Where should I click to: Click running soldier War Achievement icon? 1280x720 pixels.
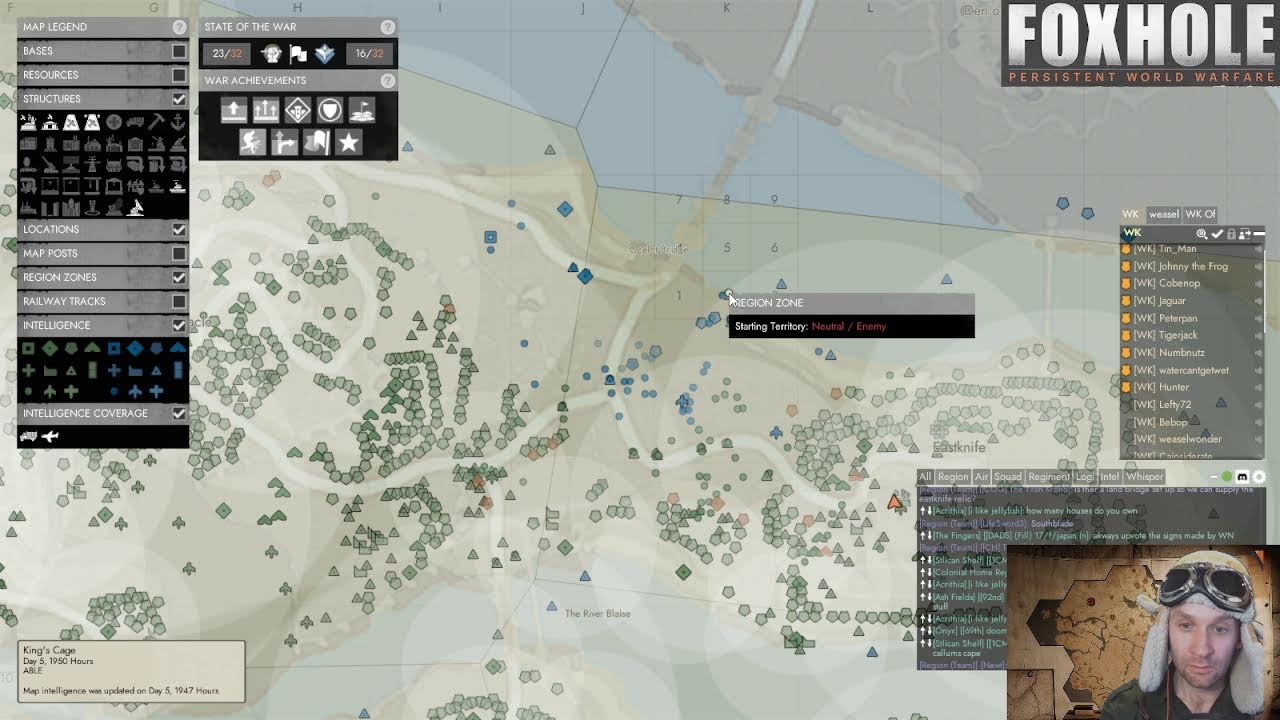(252, 143)
